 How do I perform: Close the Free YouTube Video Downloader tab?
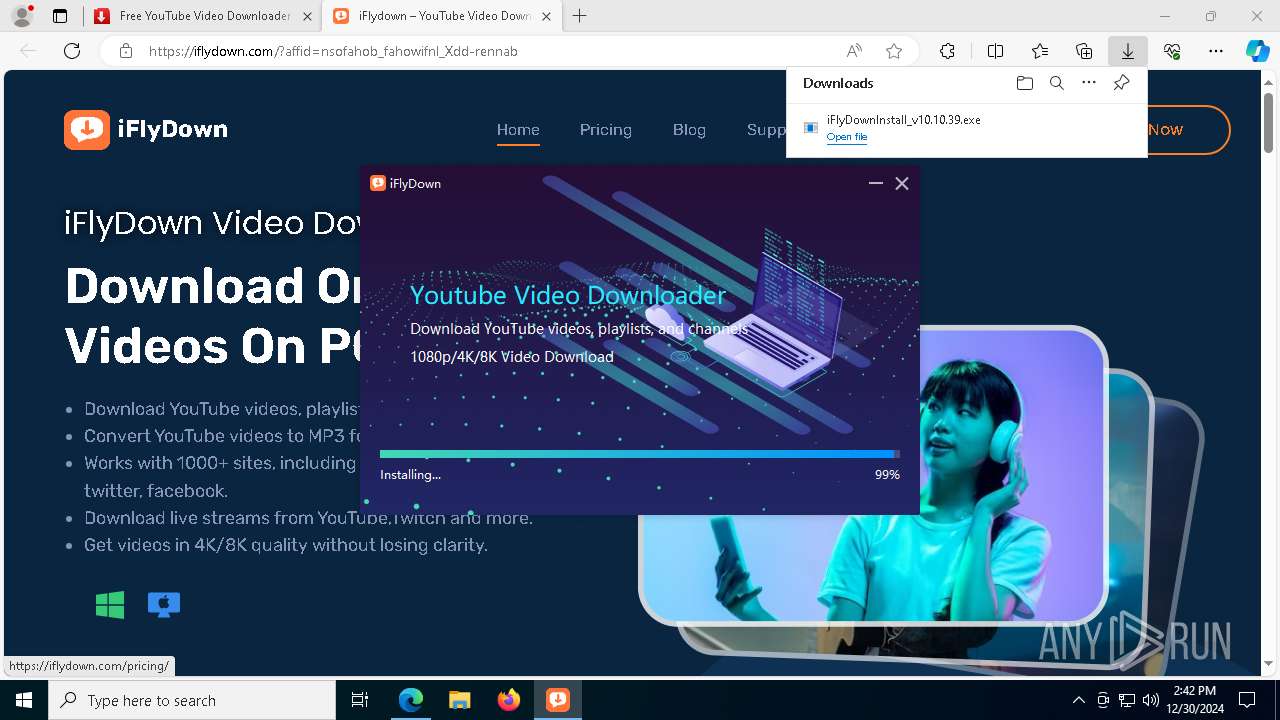click(x=307, y=16)
